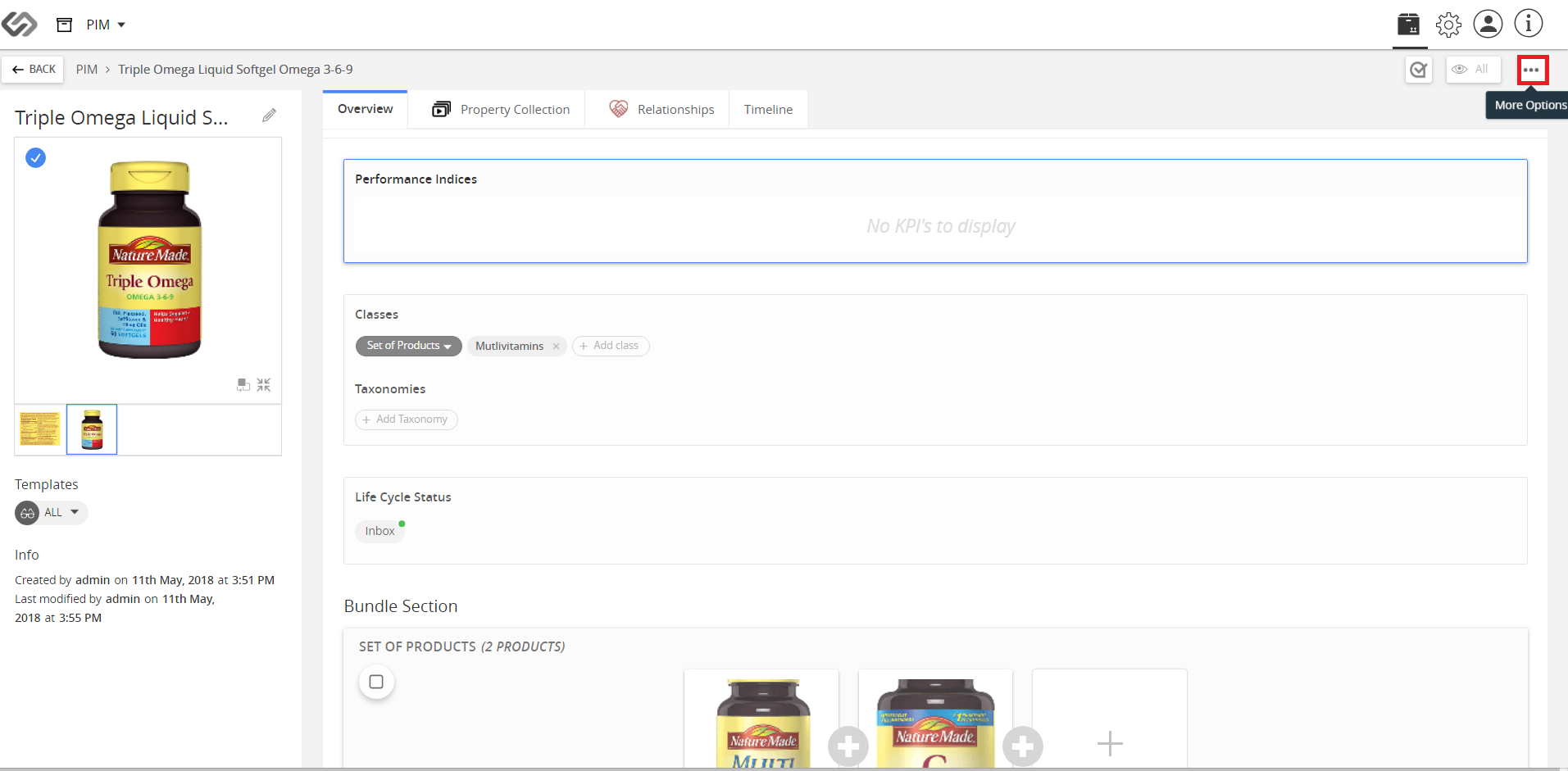This screenshot has height=771, width=1568.
Task: Click the breadcrumb product name text
Action: 235,70
